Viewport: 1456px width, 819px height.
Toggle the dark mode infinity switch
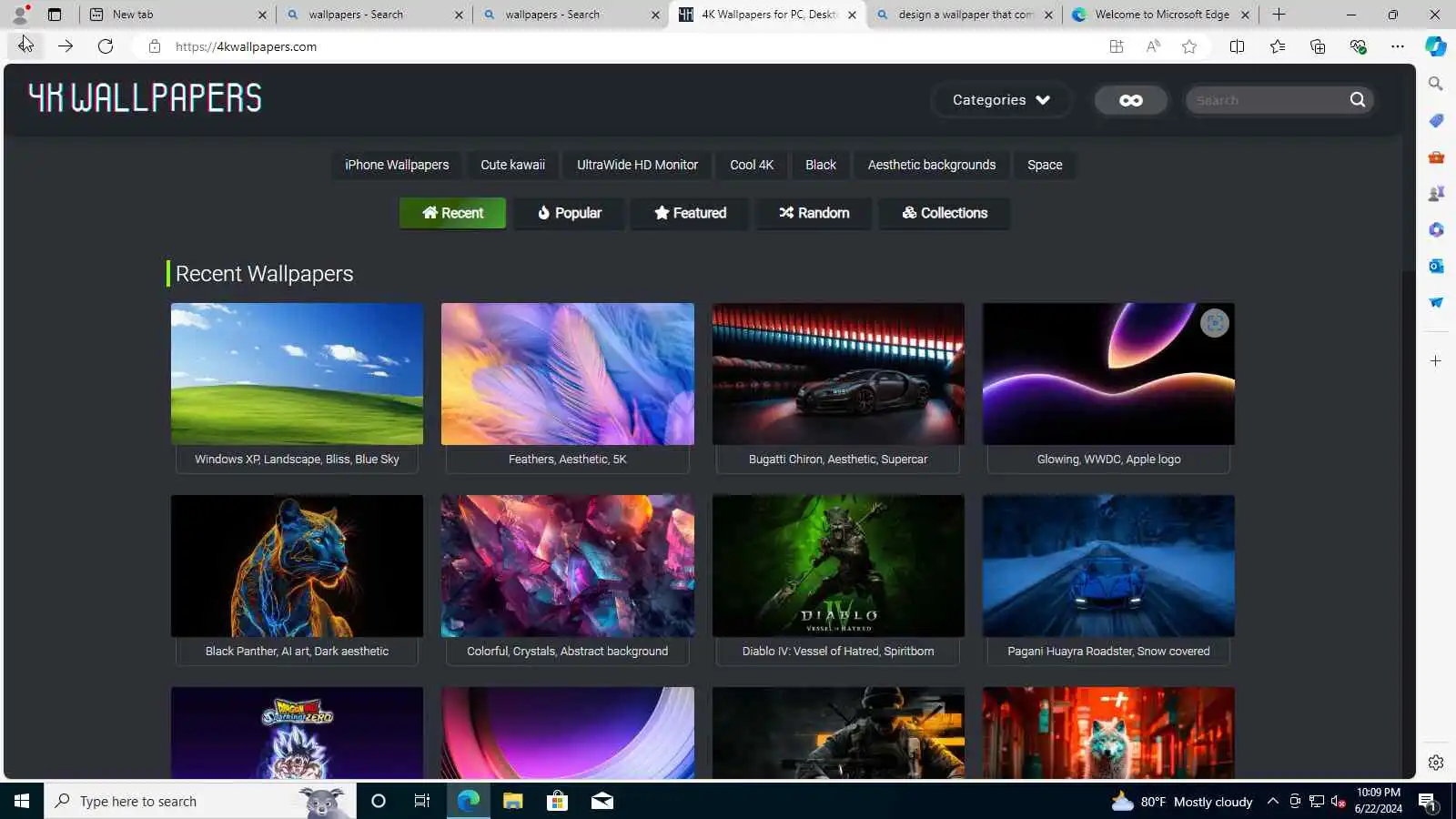coord(1131,100)
